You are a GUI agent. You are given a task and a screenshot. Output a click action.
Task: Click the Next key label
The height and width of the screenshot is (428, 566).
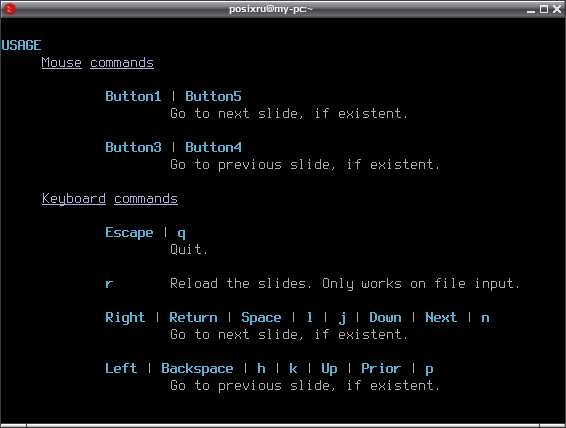[441, 318]
